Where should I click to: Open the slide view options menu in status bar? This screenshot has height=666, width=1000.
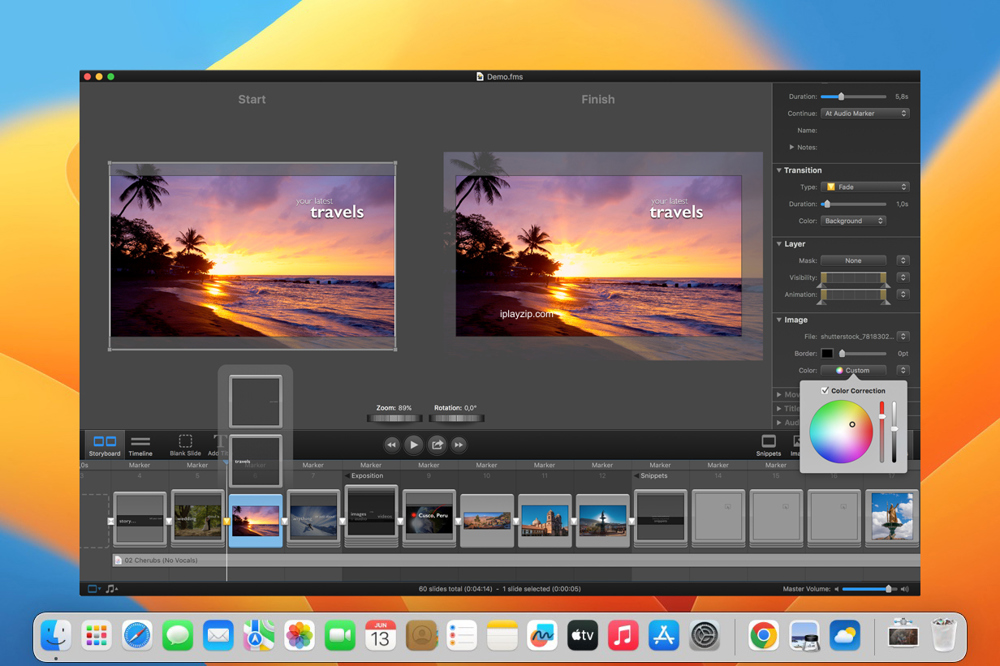[94, 589]
